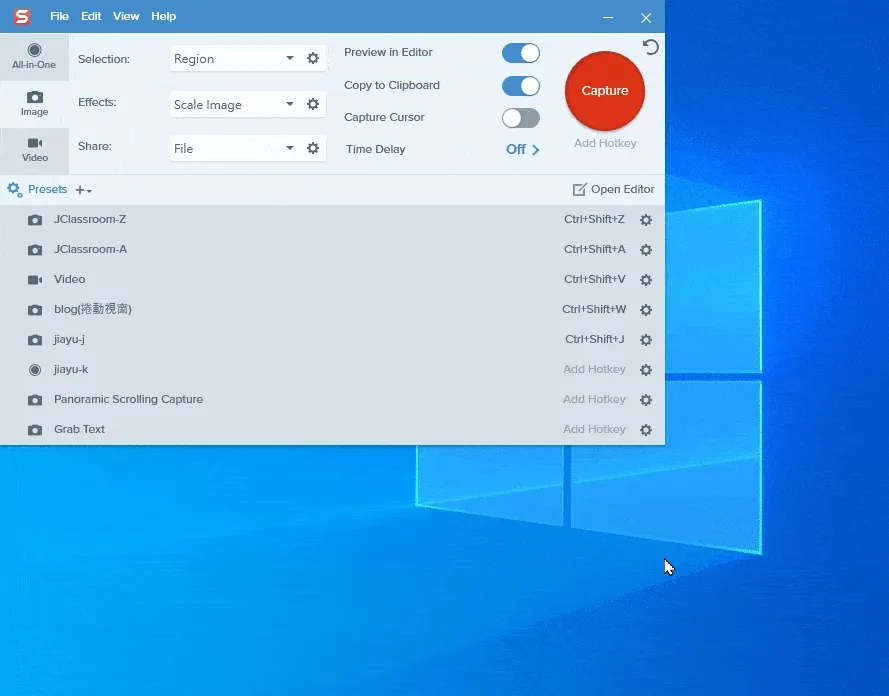Minimize the Snagit capture window
This screenshot has width=889, height=696.
click(x=608, y=18)
